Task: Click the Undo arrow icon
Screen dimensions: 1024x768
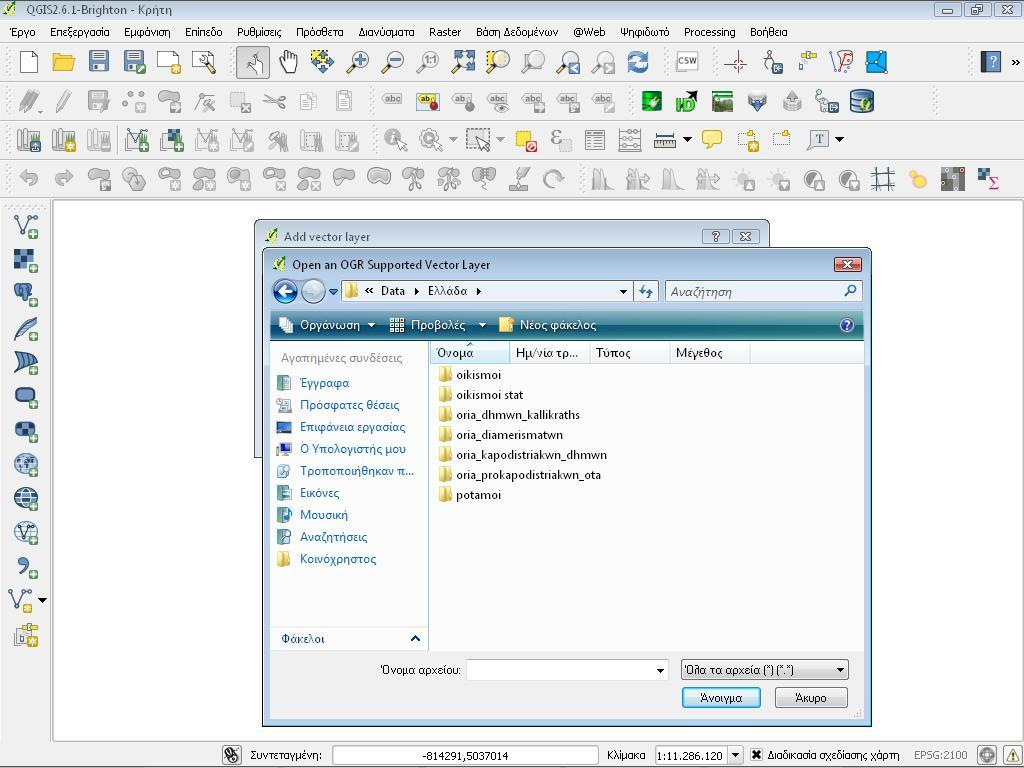Action: point(29,178)
